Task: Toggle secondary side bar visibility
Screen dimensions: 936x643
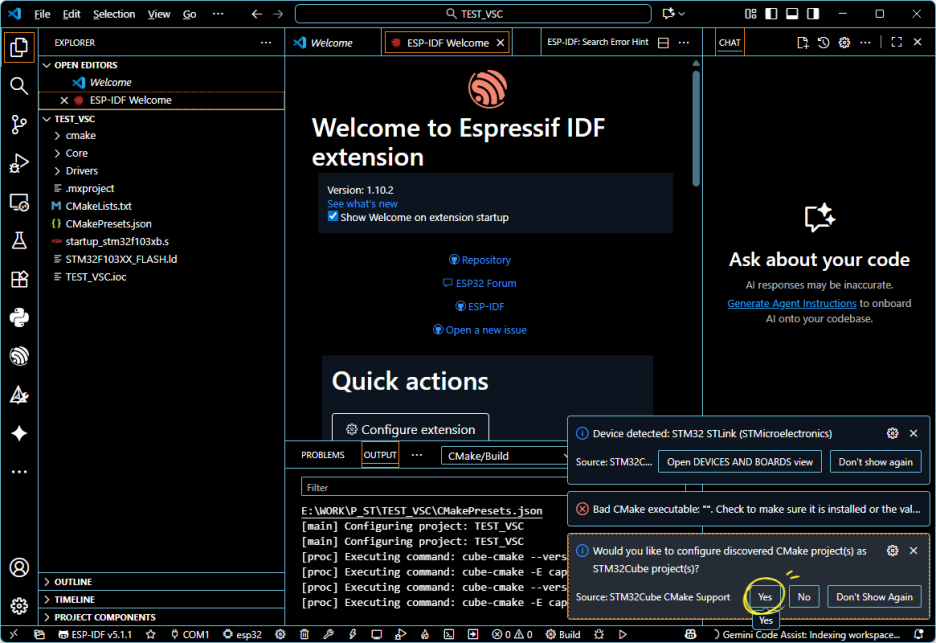Action: click(x=813, y=14)
